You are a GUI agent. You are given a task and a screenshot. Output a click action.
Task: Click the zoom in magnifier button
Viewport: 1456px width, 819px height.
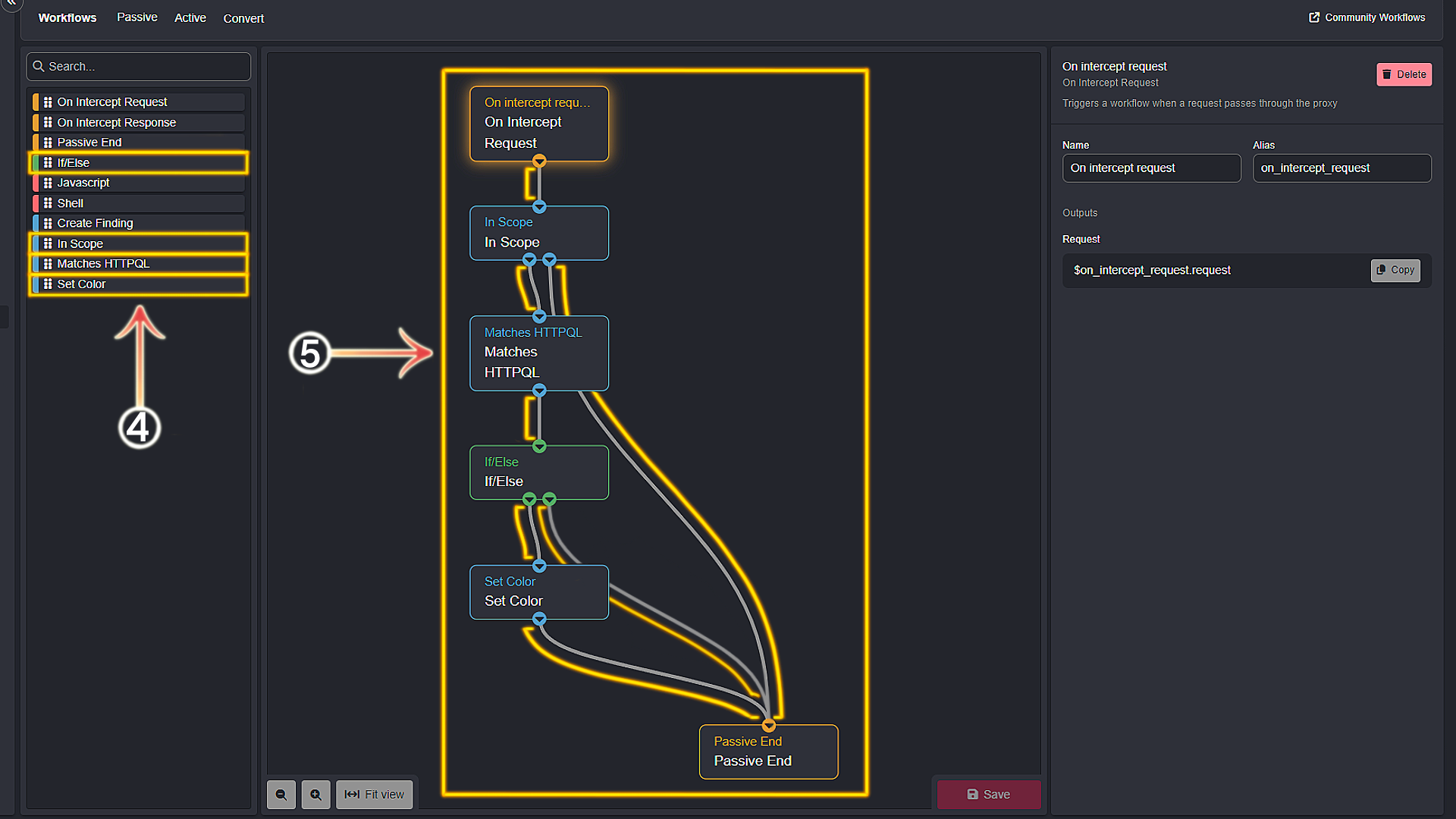[x=316, y=794]
